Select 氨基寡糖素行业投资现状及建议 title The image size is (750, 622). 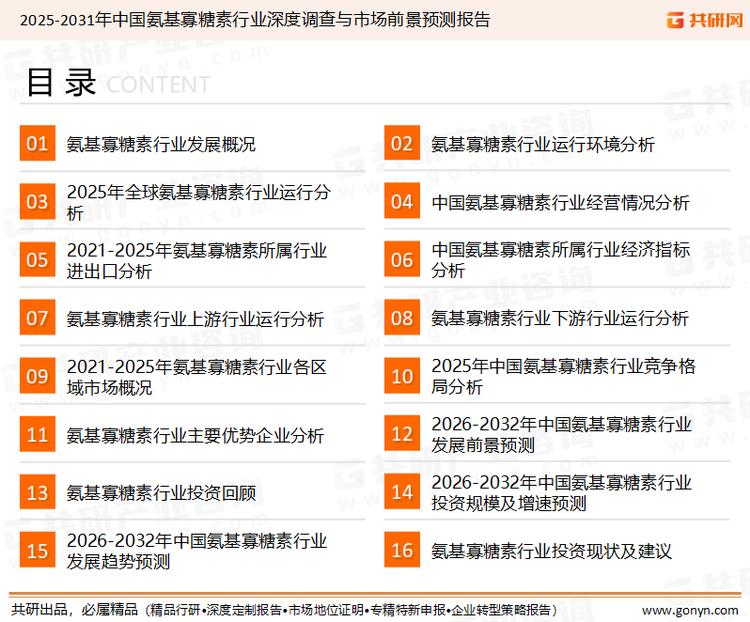point(551,551)
